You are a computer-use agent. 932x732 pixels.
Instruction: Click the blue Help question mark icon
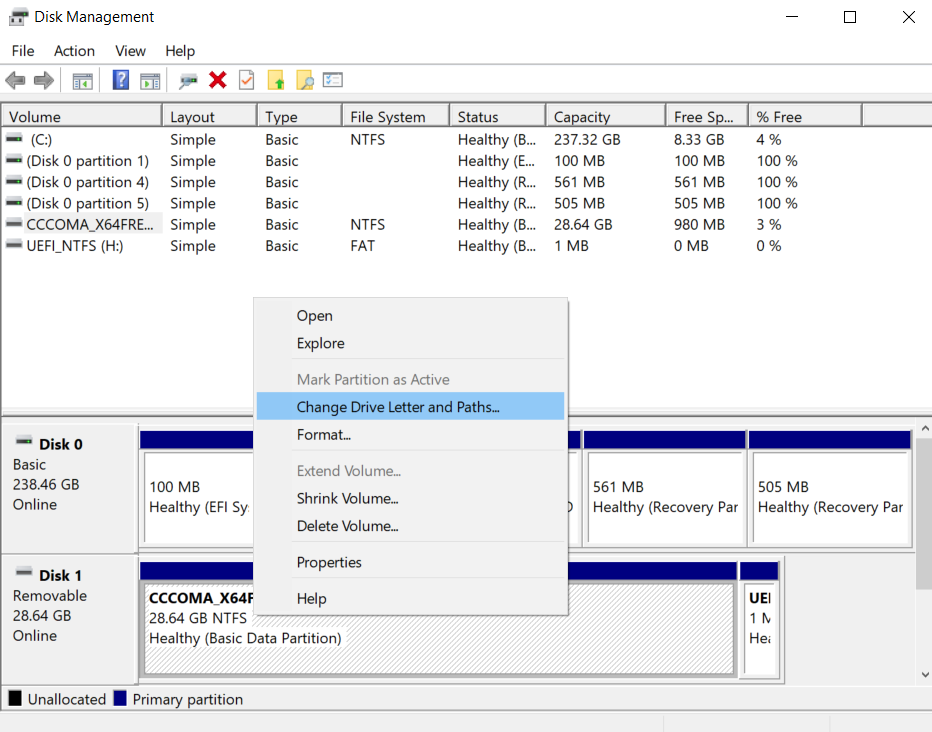pyautogui.click(x=121, y=81)
